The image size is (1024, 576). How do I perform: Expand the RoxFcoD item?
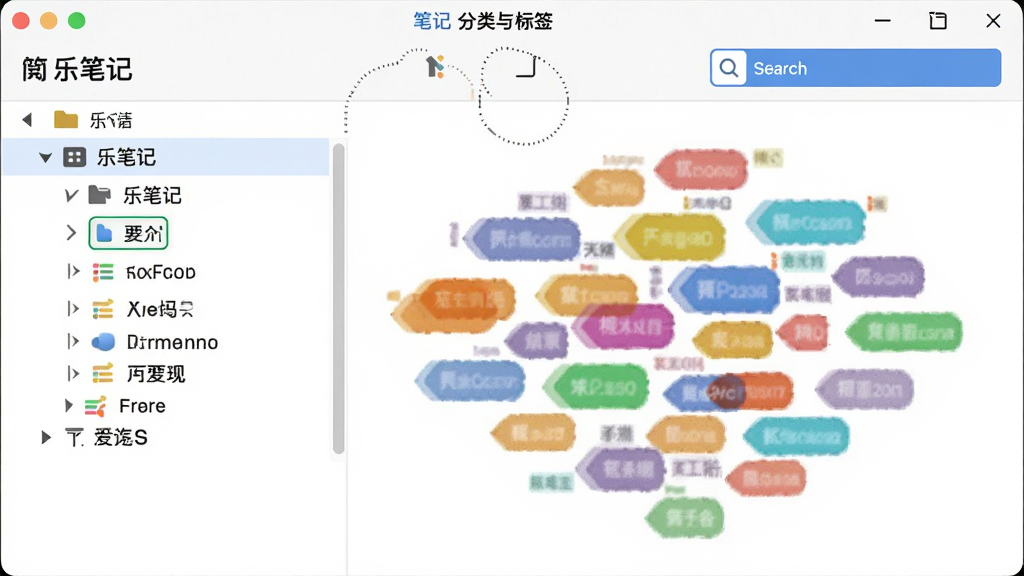click(73, 271)
